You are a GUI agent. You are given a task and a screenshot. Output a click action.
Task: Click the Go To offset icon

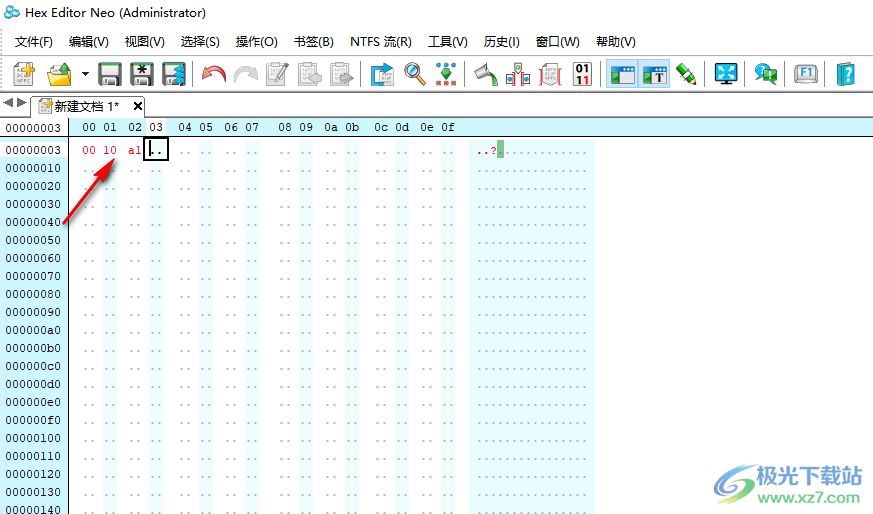382,74
